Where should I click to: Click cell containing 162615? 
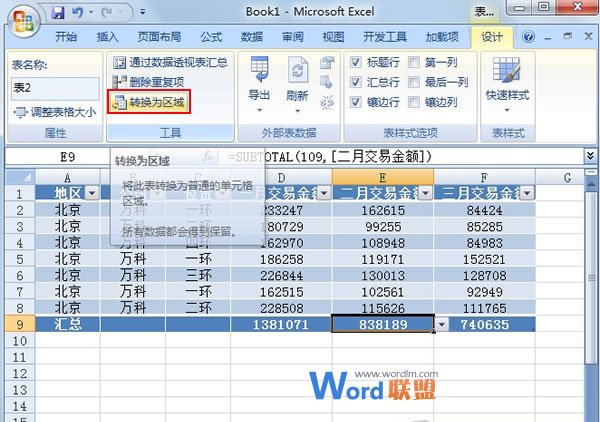(x=383, y=210)
